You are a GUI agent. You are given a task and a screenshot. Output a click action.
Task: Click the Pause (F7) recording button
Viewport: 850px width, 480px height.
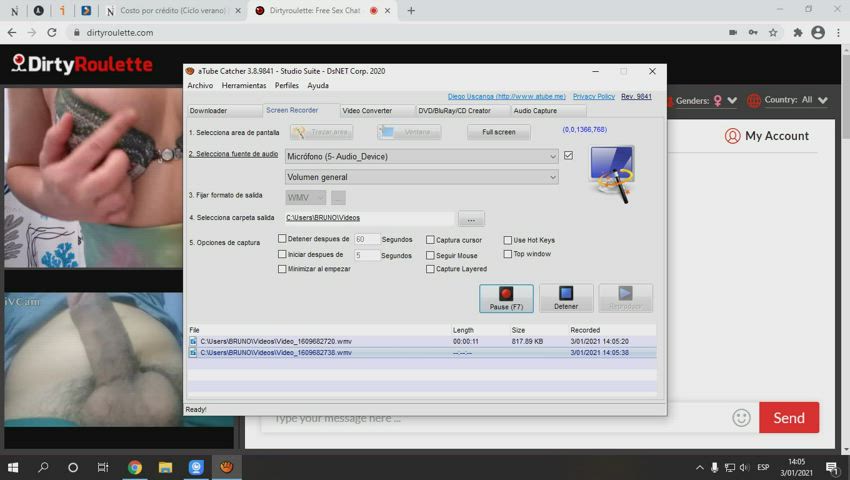(506, 298)
